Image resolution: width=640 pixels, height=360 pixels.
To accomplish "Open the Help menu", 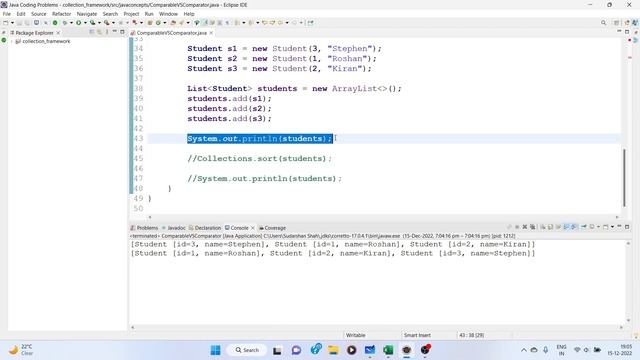I will click(x=189, y=14).
